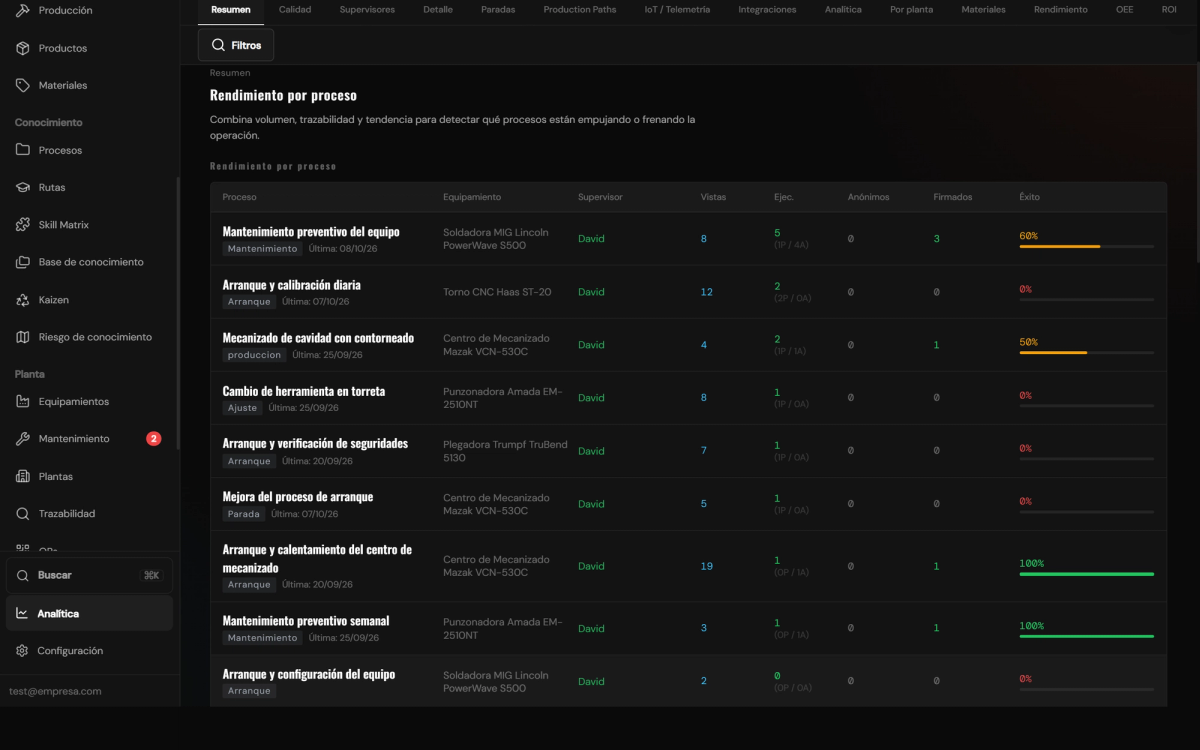This screenshot has width=1200, height=750.
Task: Click the Configuración gear icon
Action: (22, 651)
